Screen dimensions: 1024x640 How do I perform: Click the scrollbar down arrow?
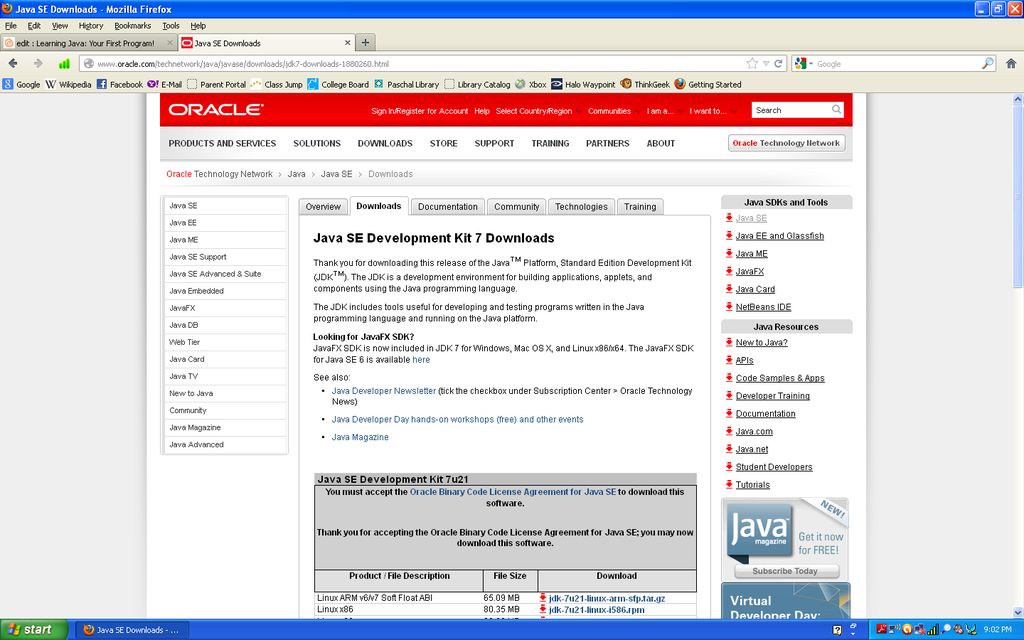coord(1017,613)
